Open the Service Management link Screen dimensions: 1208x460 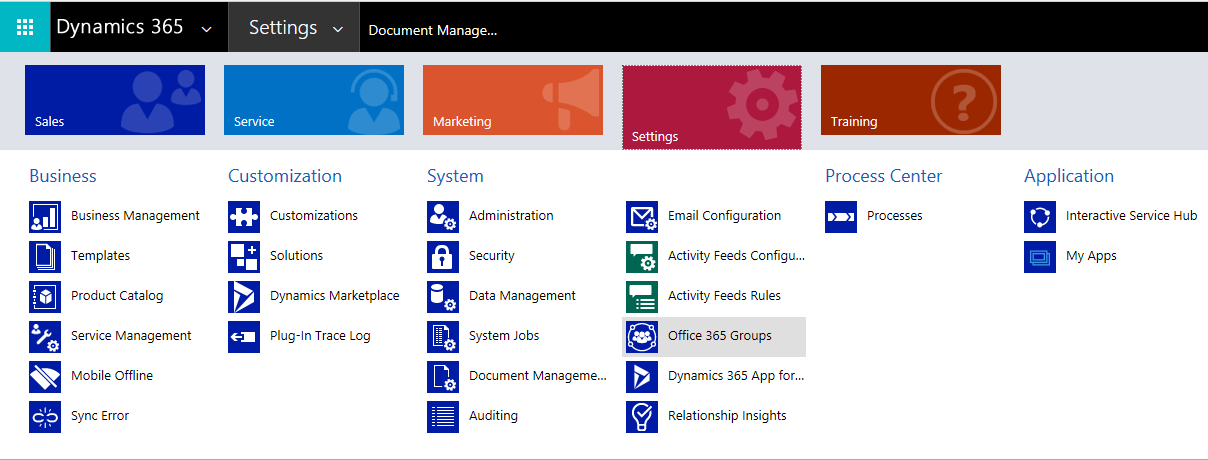(x=131, y=336)
